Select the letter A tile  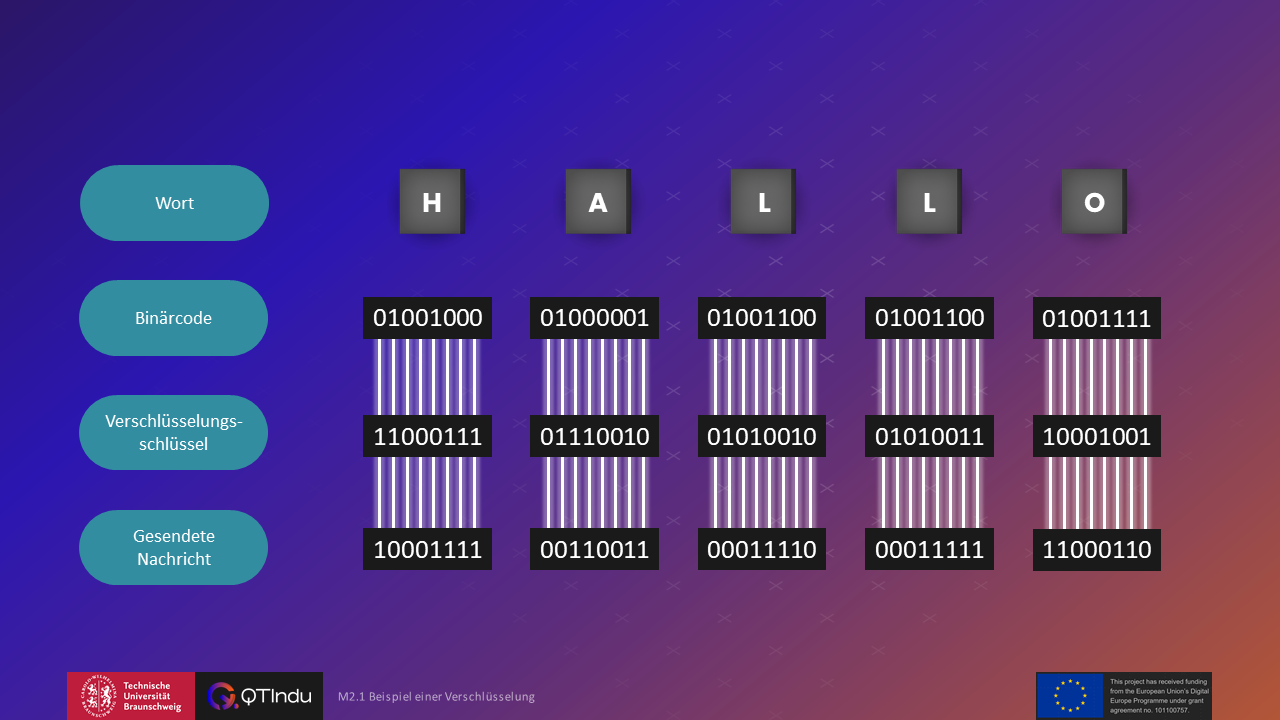click(597, 202)
